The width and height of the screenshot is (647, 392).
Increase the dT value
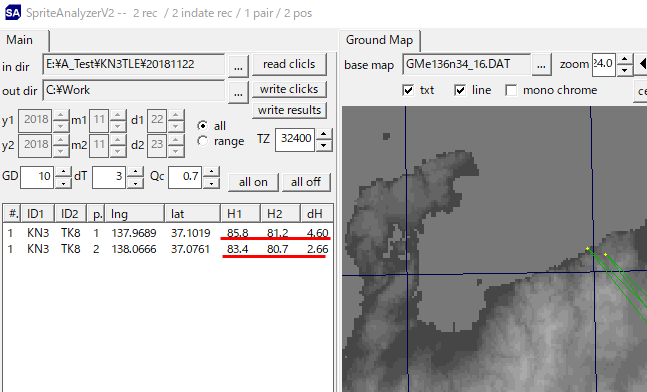pyautogui.click(x=135, y=172)
